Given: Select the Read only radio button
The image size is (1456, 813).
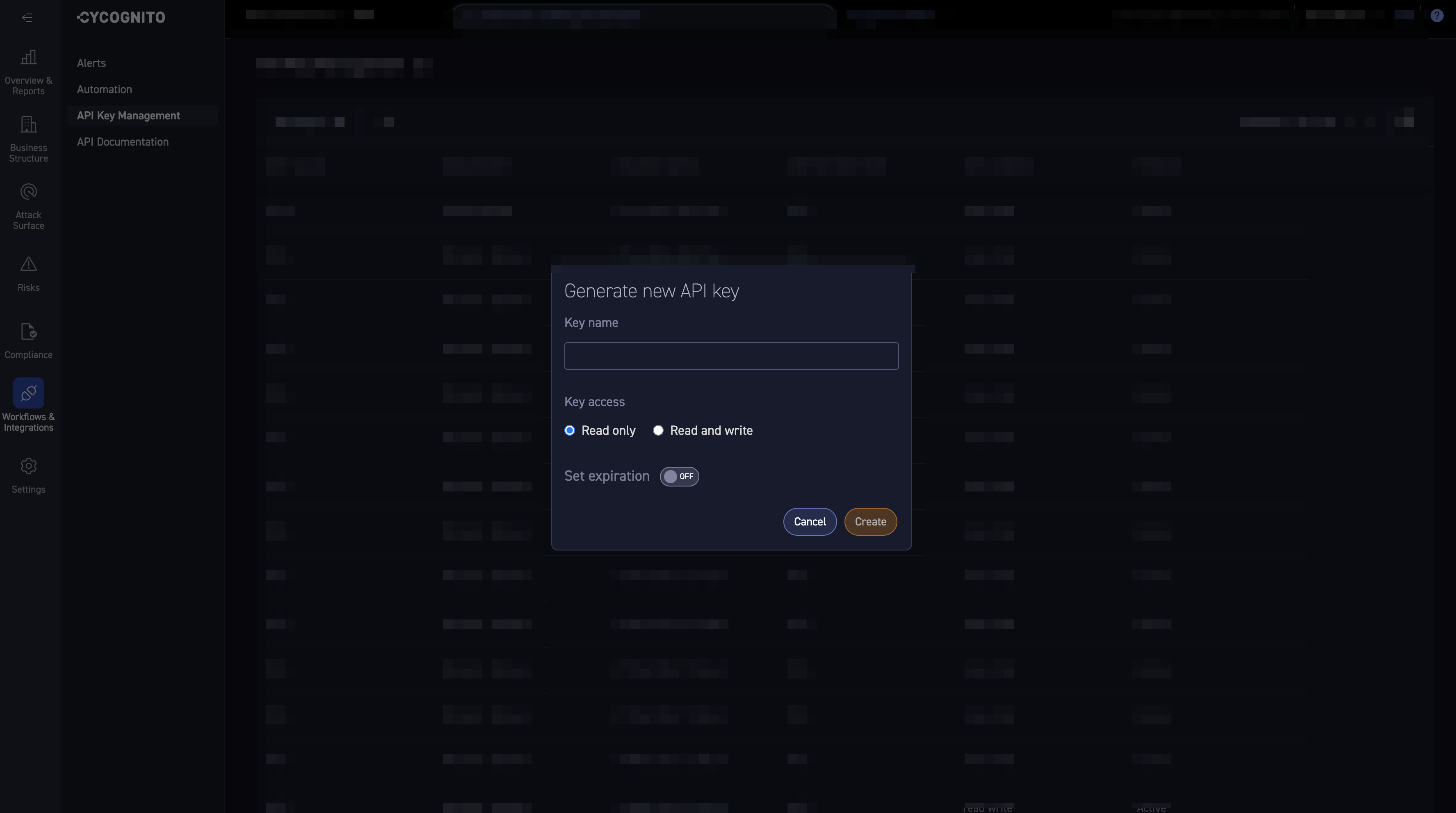Looking at the screenshot, I should [569, 430].
